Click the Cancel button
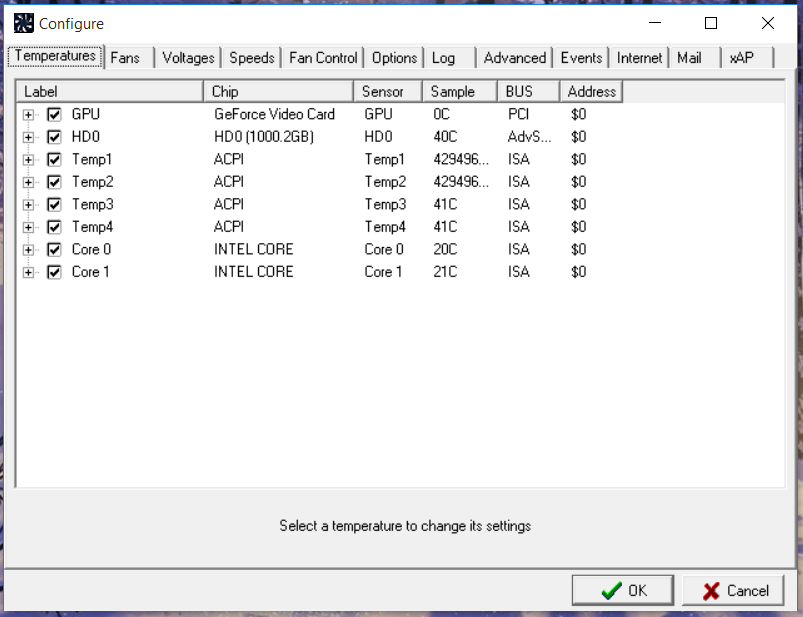This screenshot has width=803, height=617. [x=735, y=591]
